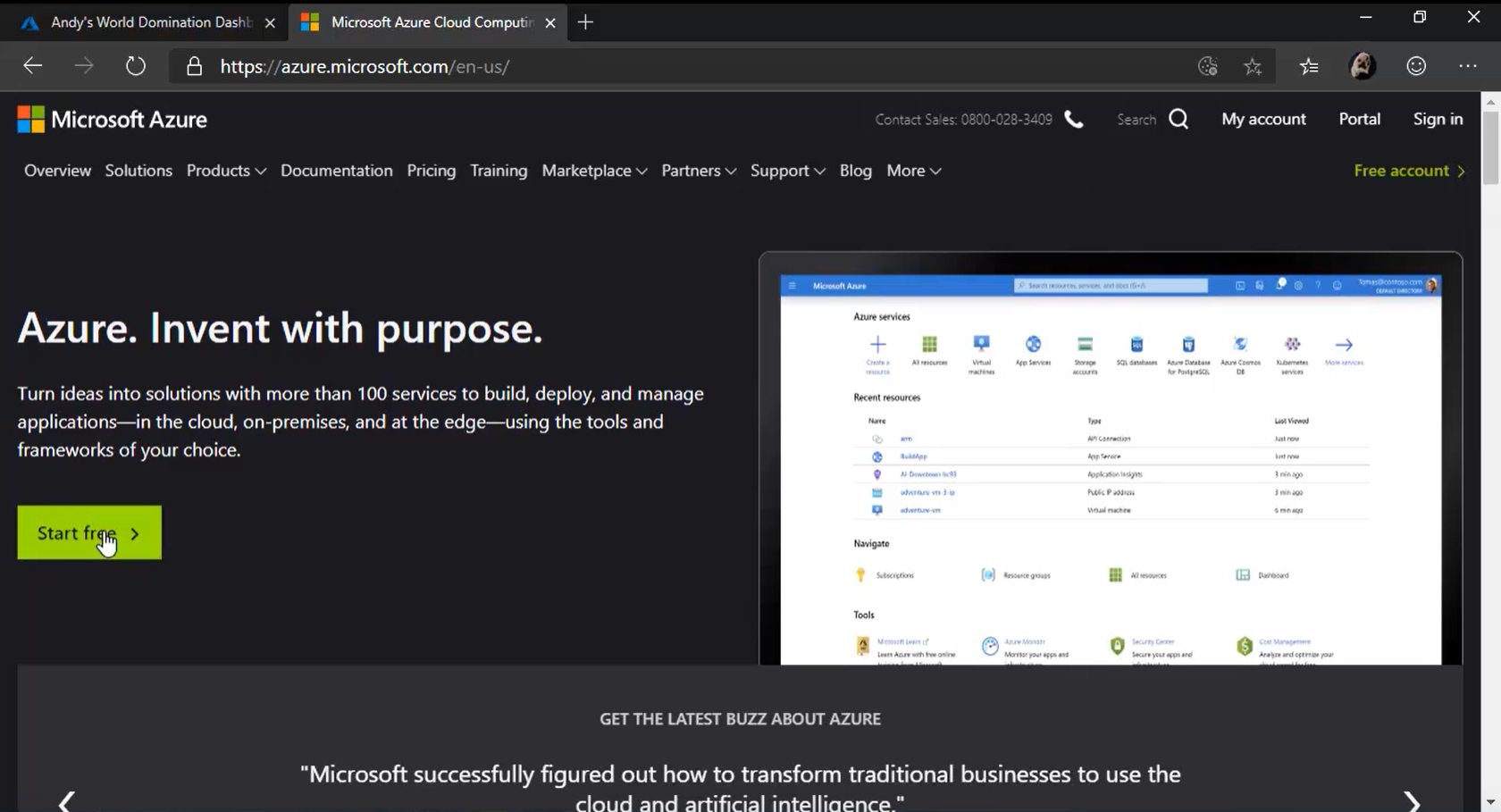Switch to Andy's World Domination Dashboard tab

(x=143, y=22)
